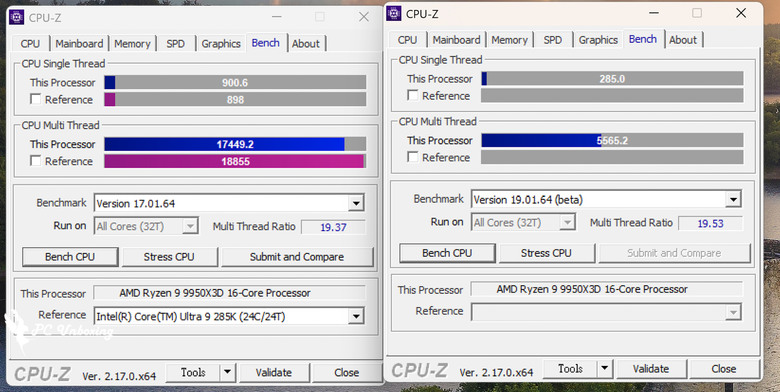Select Bench tab in right window
The width and height of the screenshot is (780, 392).
pyautogui.click(x=643, y=39)
